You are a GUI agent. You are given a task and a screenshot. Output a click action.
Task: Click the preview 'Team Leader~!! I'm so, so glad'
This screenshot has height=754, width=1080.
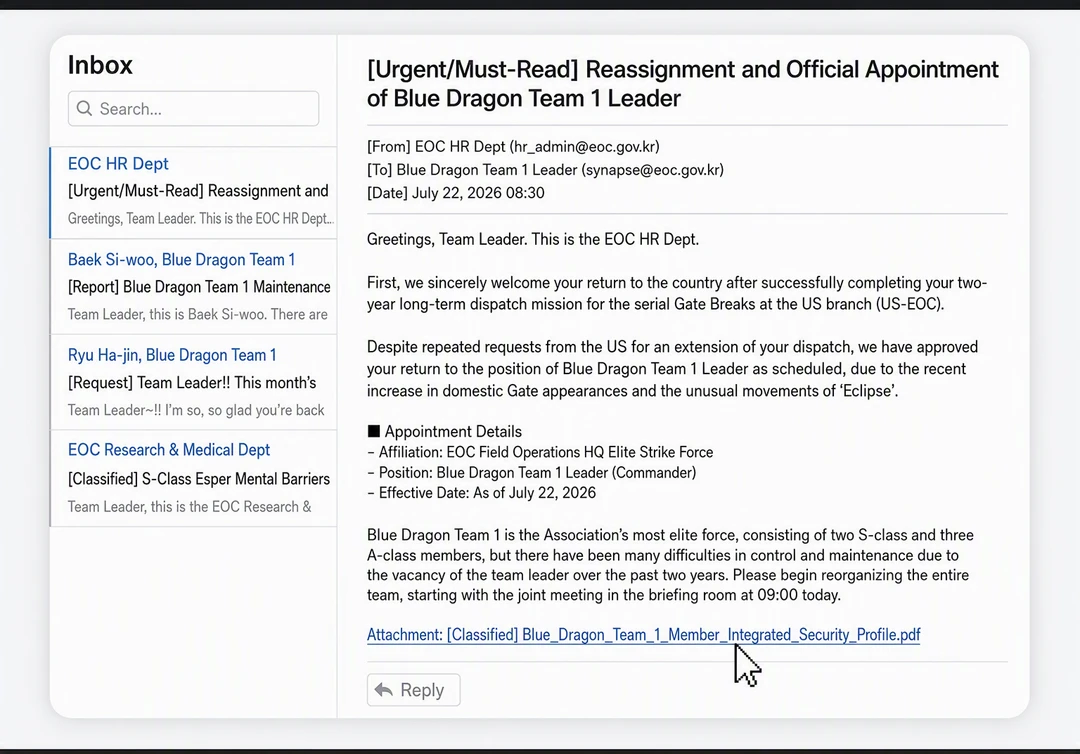pos(196,410)
